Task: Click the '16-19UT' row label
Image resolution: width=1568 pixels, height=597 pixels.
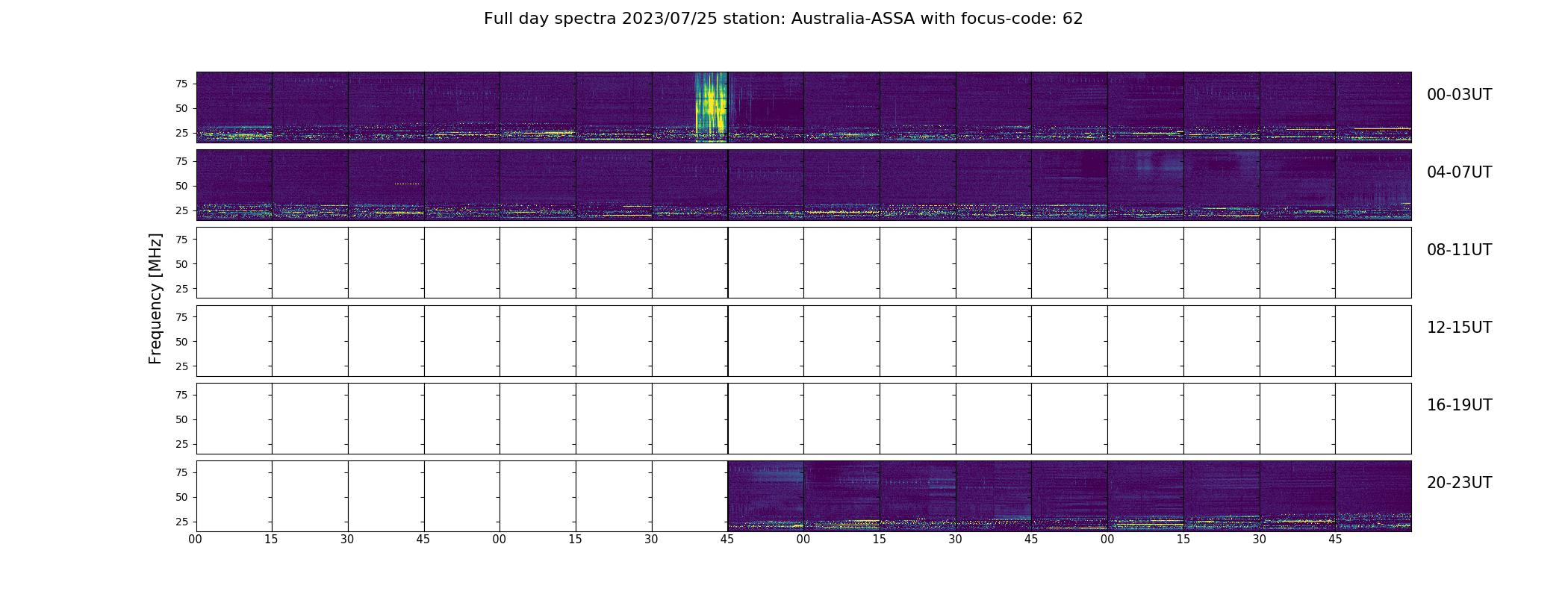Action: click(x=1459, y=405)
